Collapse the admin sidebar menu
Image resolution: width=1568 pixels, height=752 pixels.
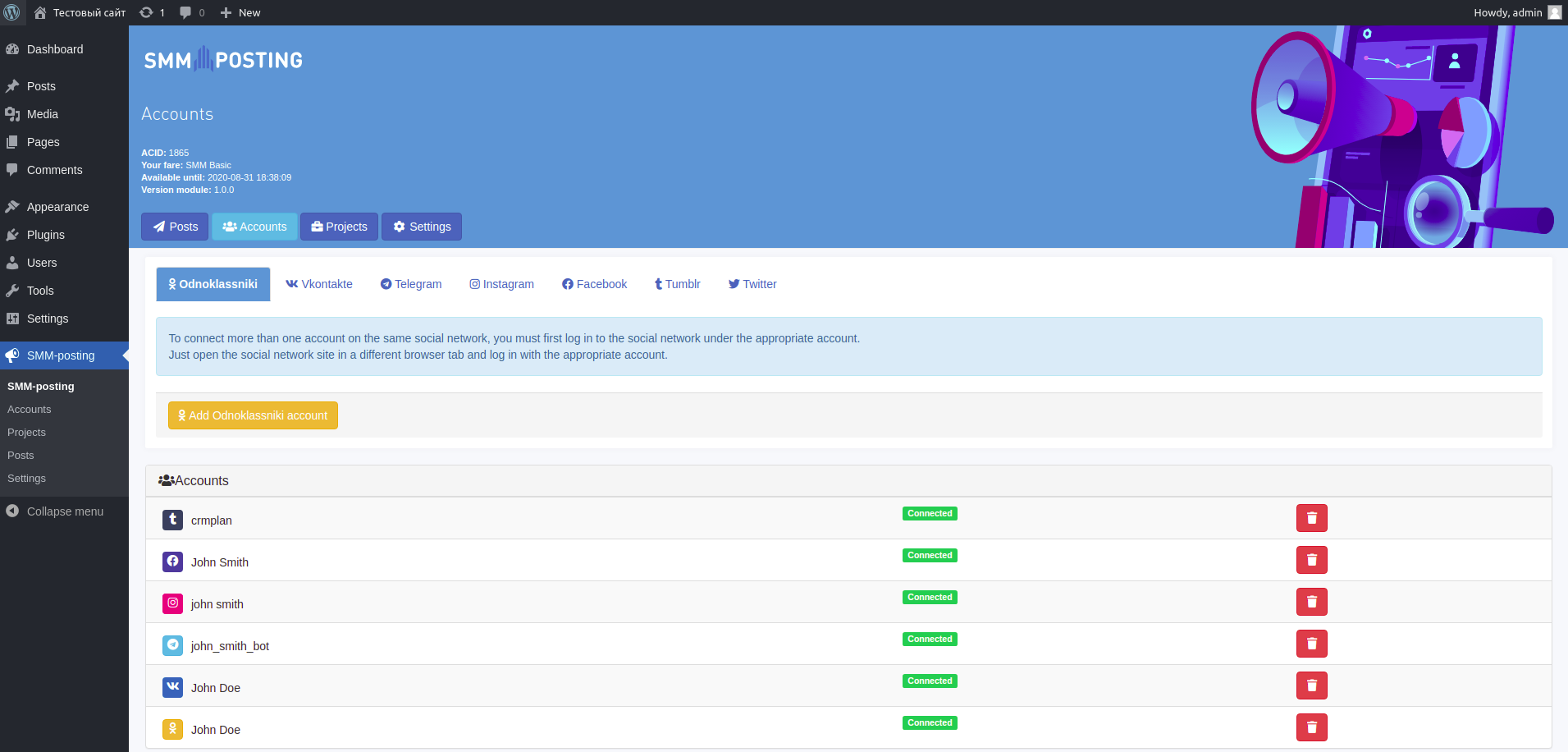coord(65,511)
